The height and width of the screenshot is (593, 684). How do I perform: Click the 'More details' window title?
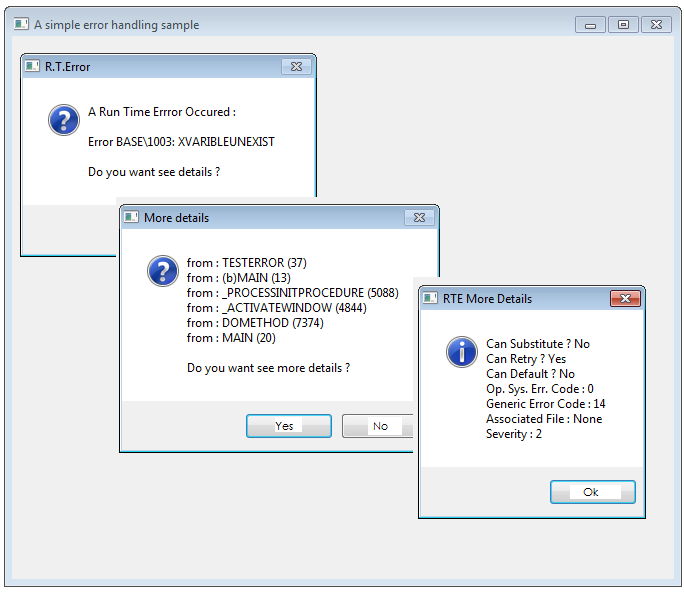(176, 218)
